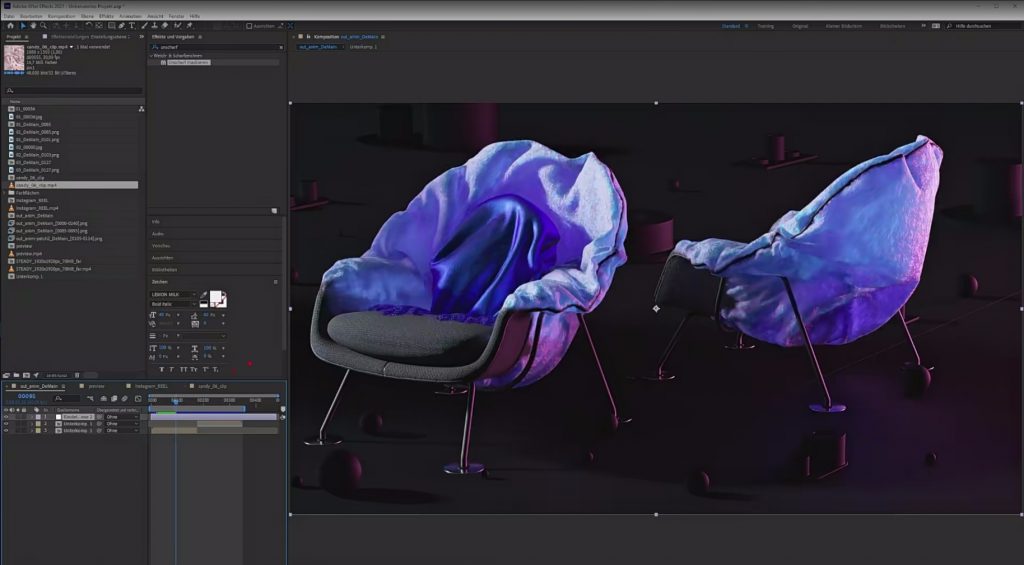
Task: Click the flowchart icon in Project panel
Action: [141, 109]
